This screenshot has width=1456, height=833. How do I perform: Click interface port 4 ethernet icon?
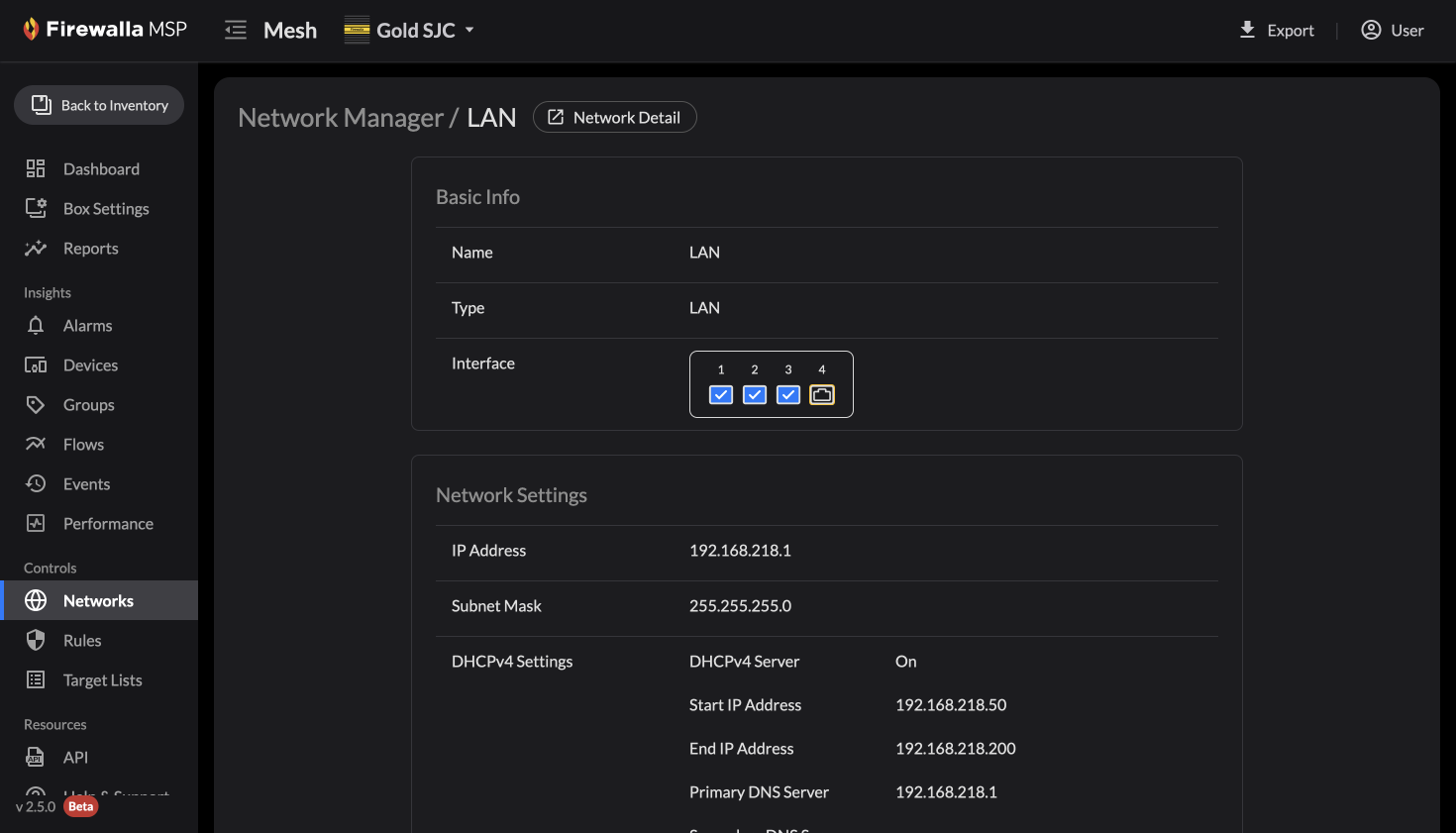[x=822, y=395]
